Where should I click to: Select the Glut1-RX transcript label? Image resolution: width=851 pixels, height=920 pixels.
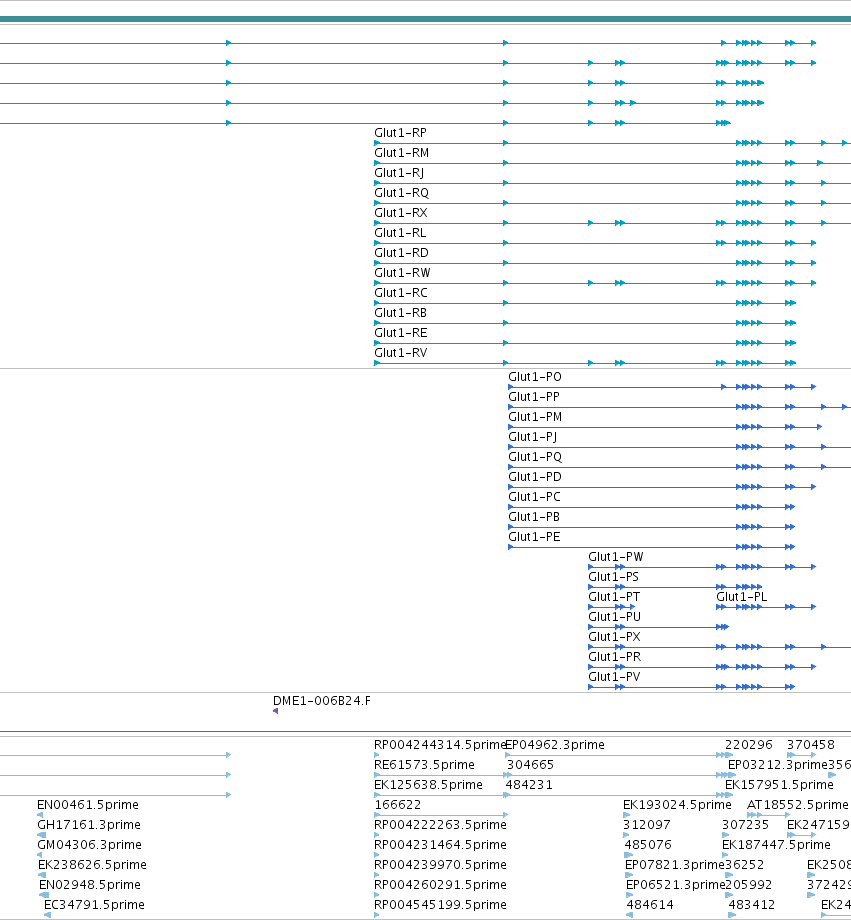click(x=401, y=213)
